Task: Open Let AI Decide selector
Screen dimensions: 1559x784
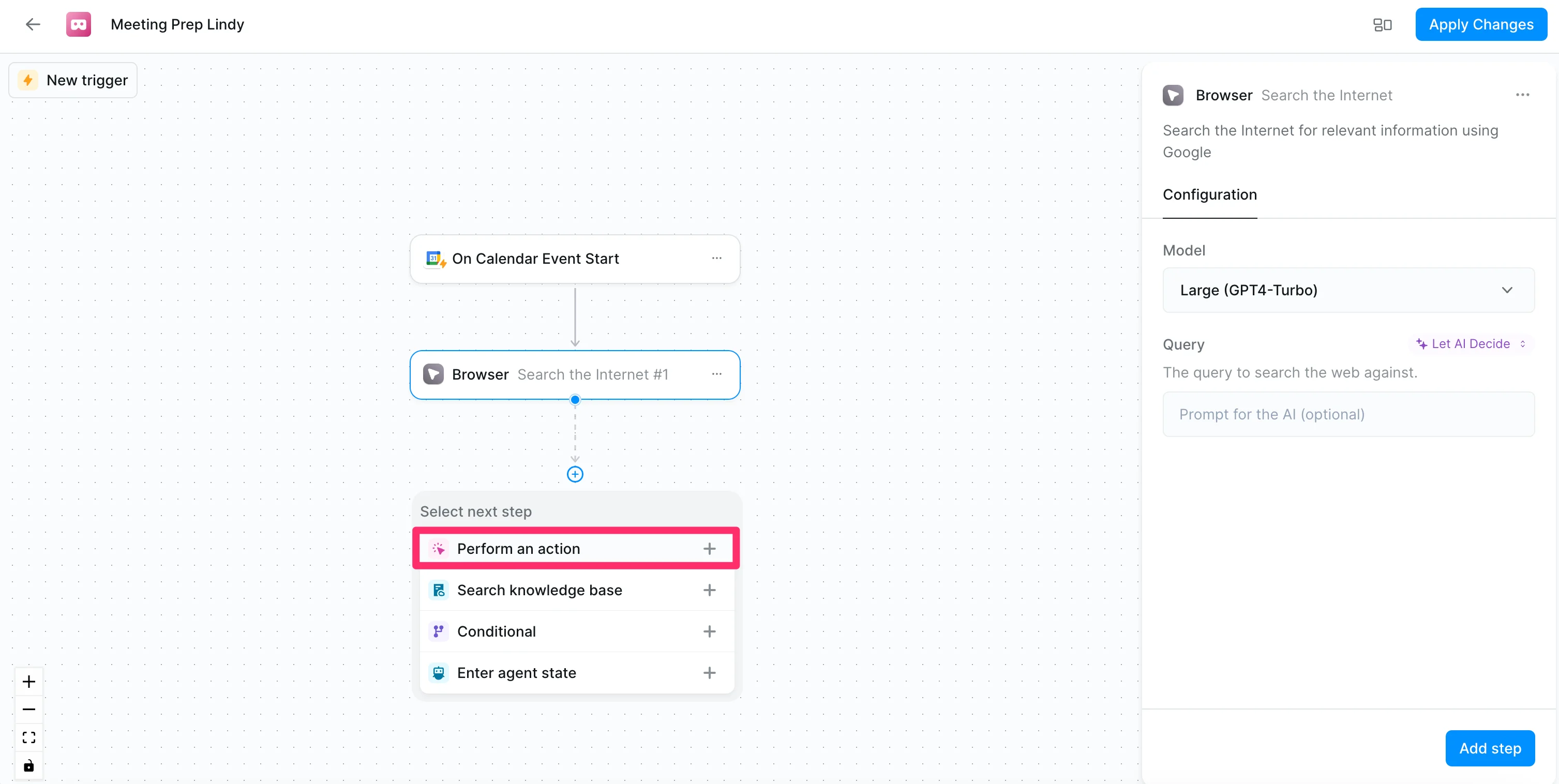Action: point(1471,343)
